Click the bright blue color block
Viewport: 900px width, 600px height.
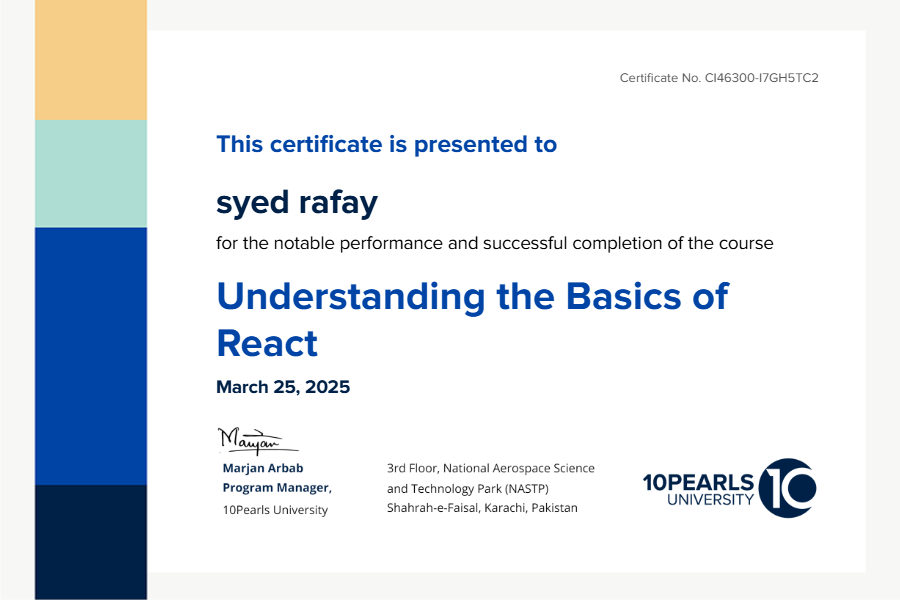point(91,355)
